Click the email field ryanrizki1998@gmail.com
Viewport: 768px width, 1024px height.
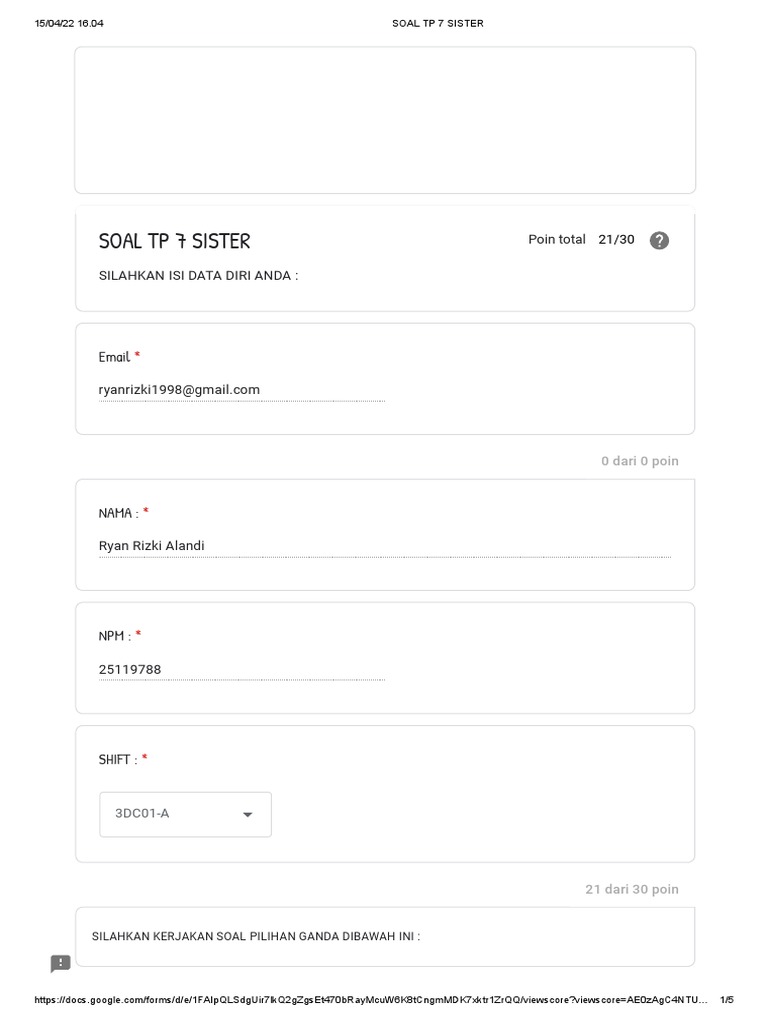180,390
